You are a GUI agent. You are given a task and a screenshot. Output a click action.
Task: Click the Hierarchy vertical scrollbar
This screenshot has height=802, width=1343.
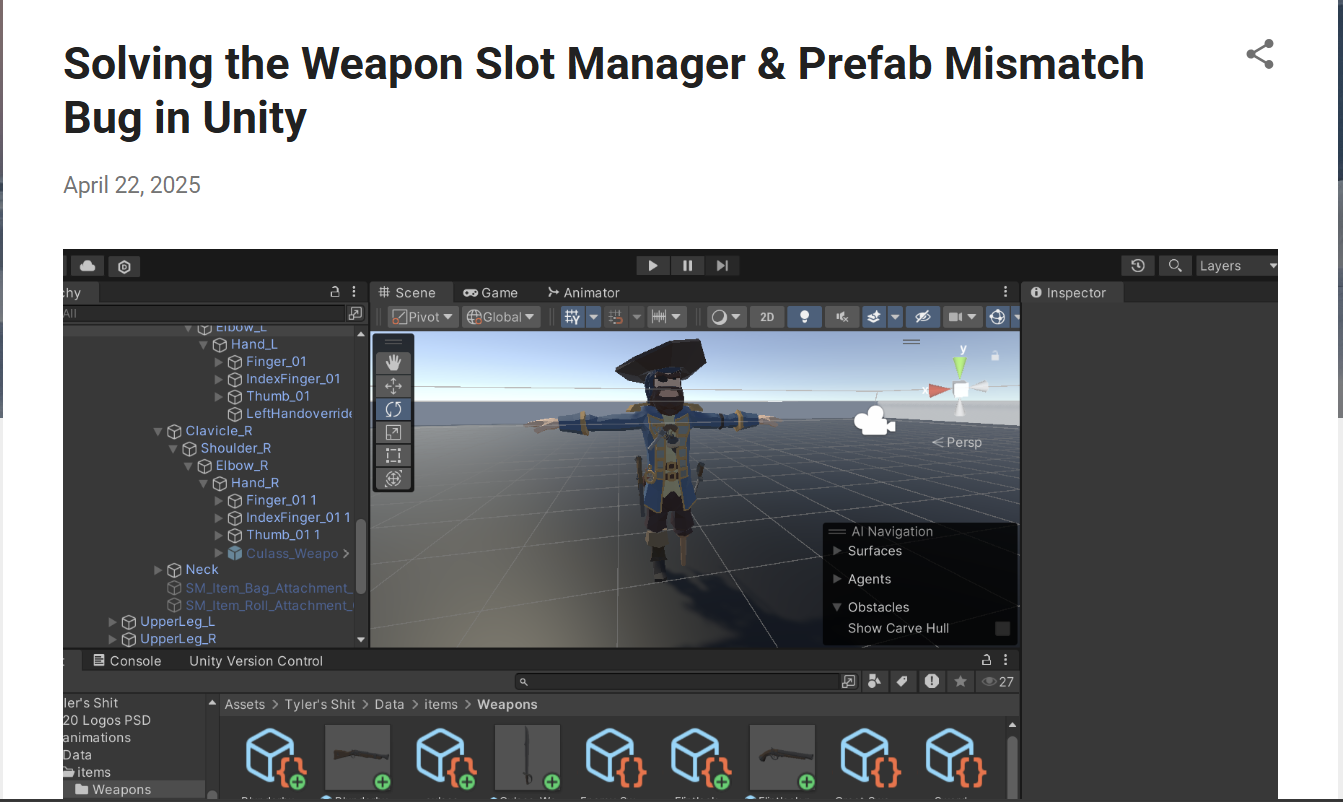[x=361, y=557]
